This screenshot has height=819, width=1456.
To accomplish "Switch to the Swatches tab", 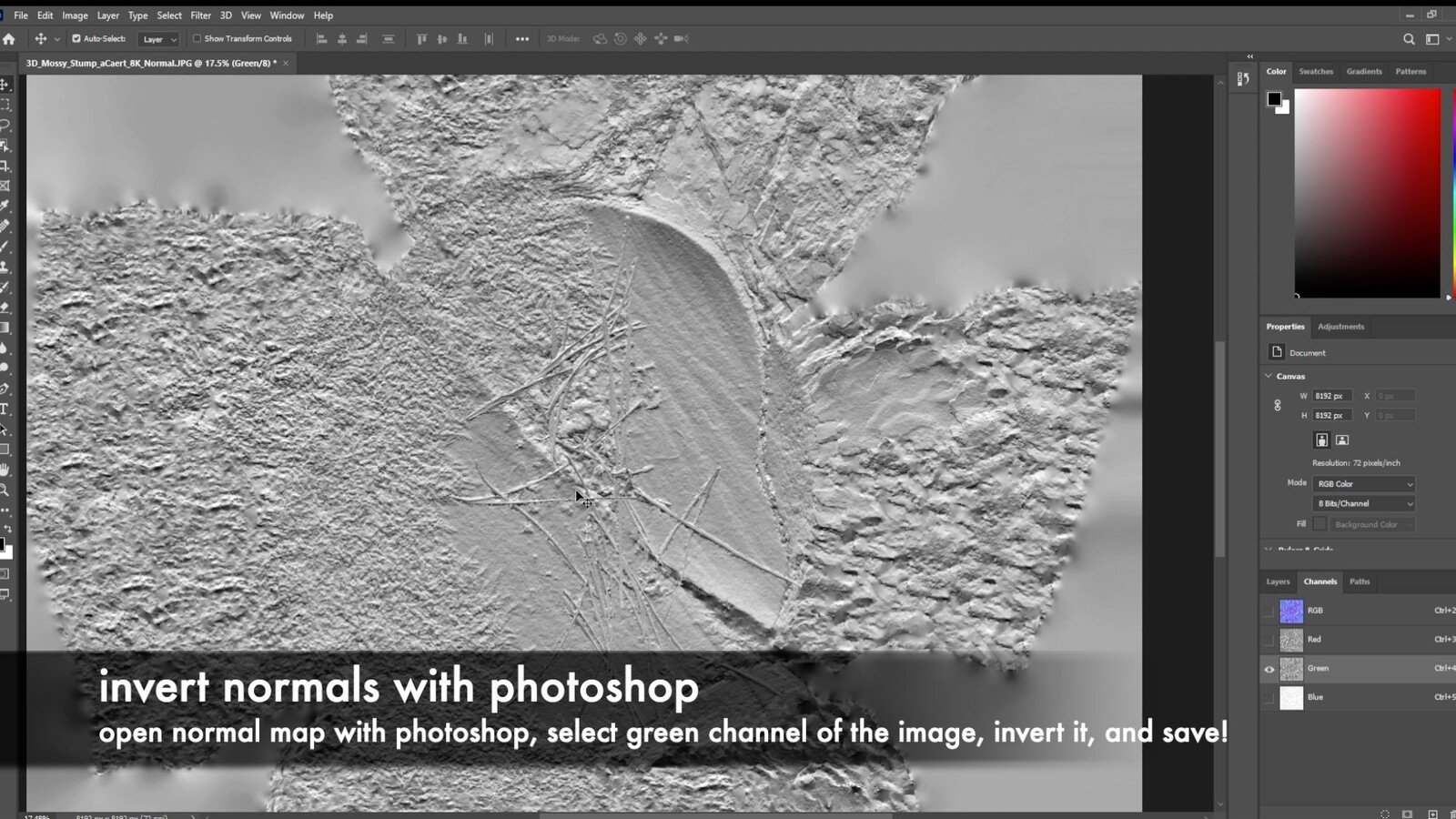I will [x=1316, y=71].
